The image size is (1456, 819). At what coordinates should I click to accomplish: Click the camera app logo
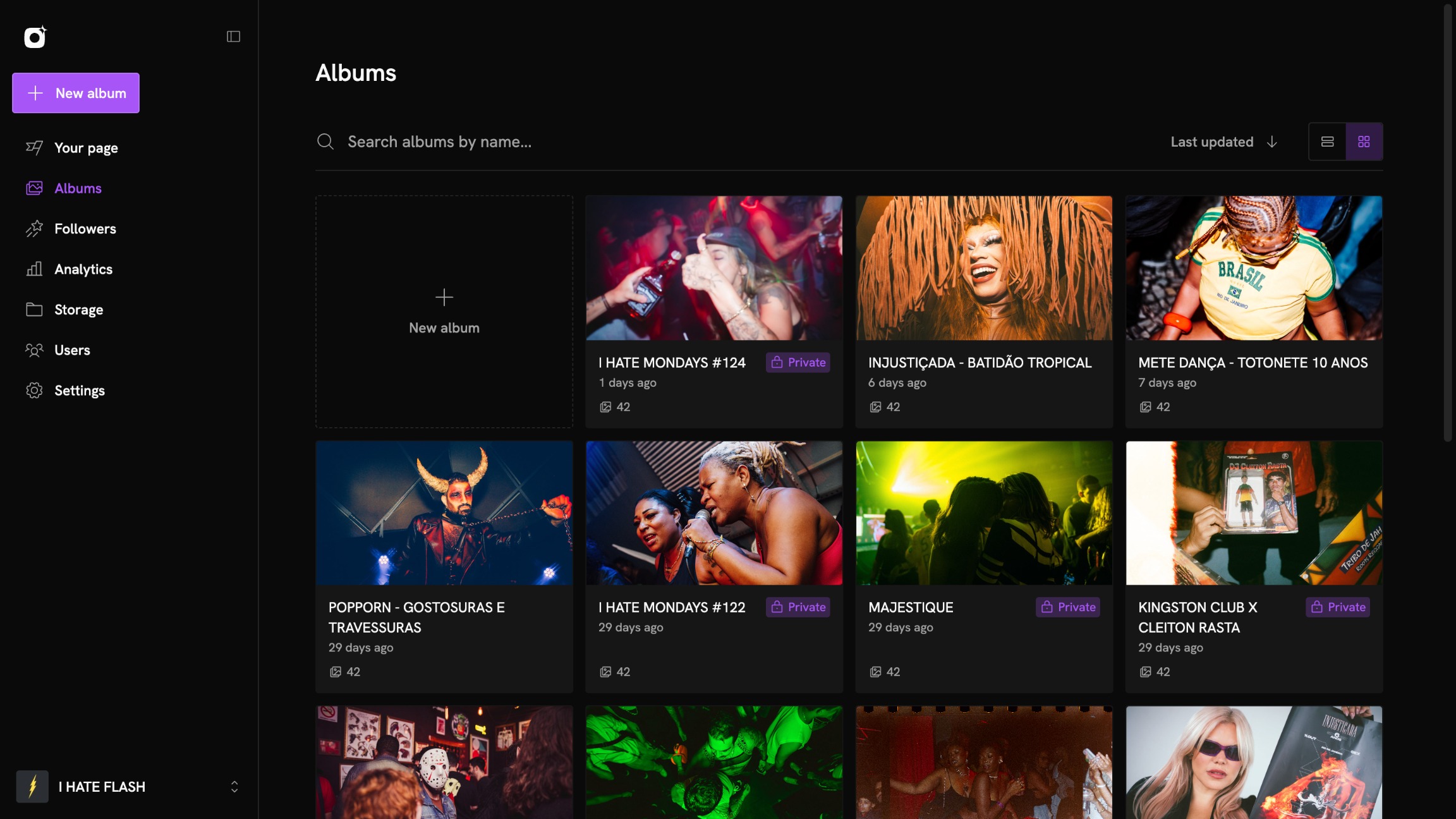point(35,37)
